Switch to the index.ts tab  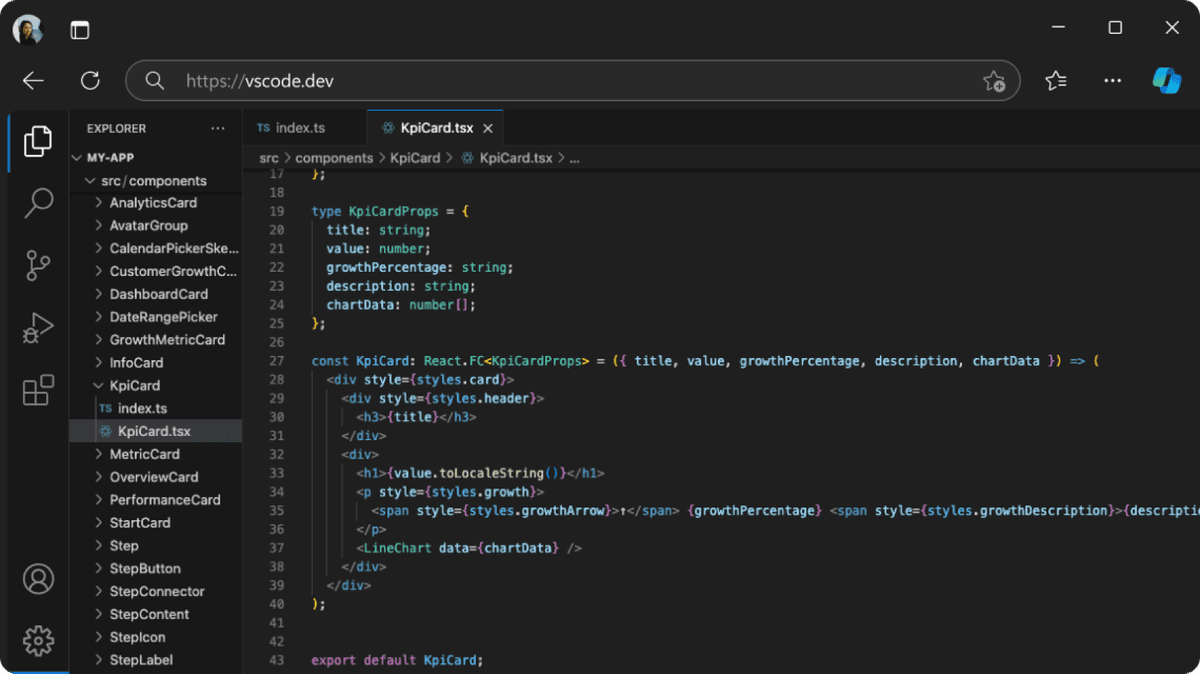click(299, 128)
